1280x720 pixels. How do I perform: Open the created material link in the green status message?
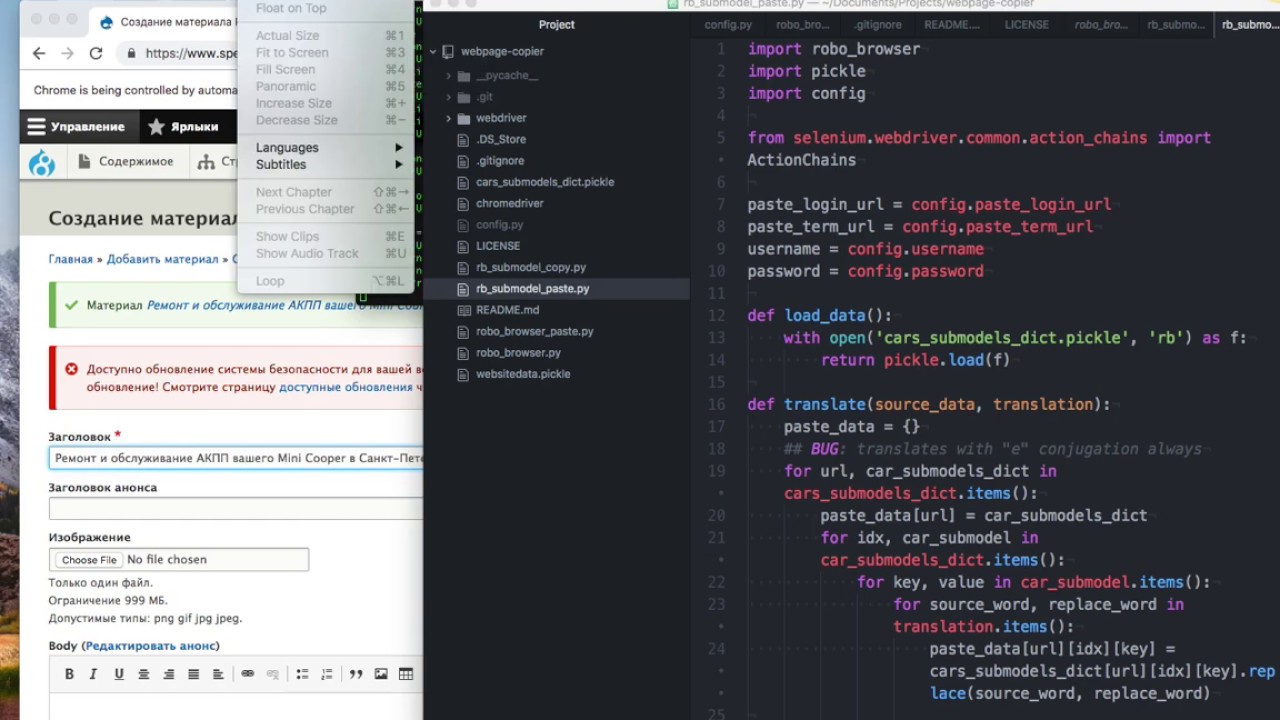point(285,305)
